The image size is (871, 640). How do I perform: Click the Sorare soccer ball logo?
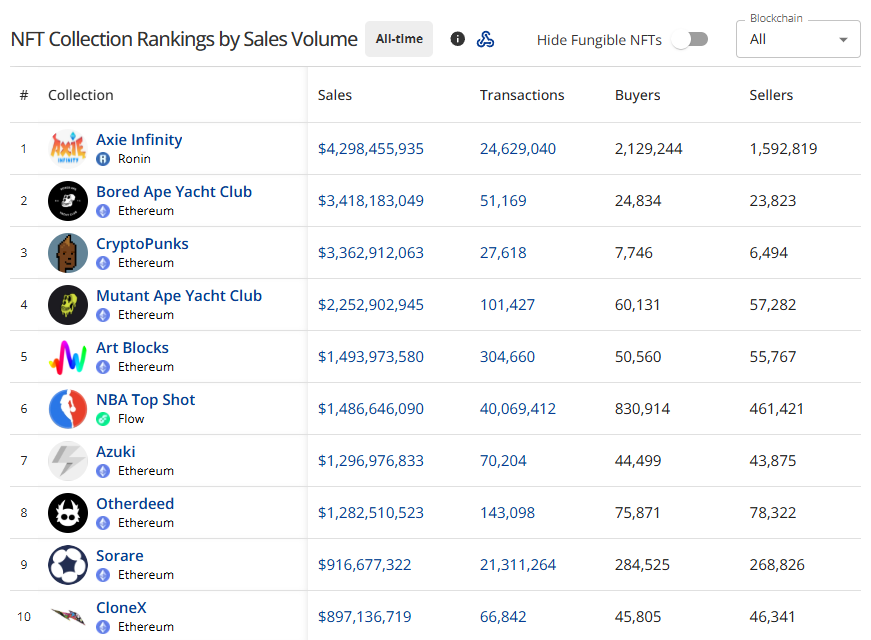(x=68, y=564)
